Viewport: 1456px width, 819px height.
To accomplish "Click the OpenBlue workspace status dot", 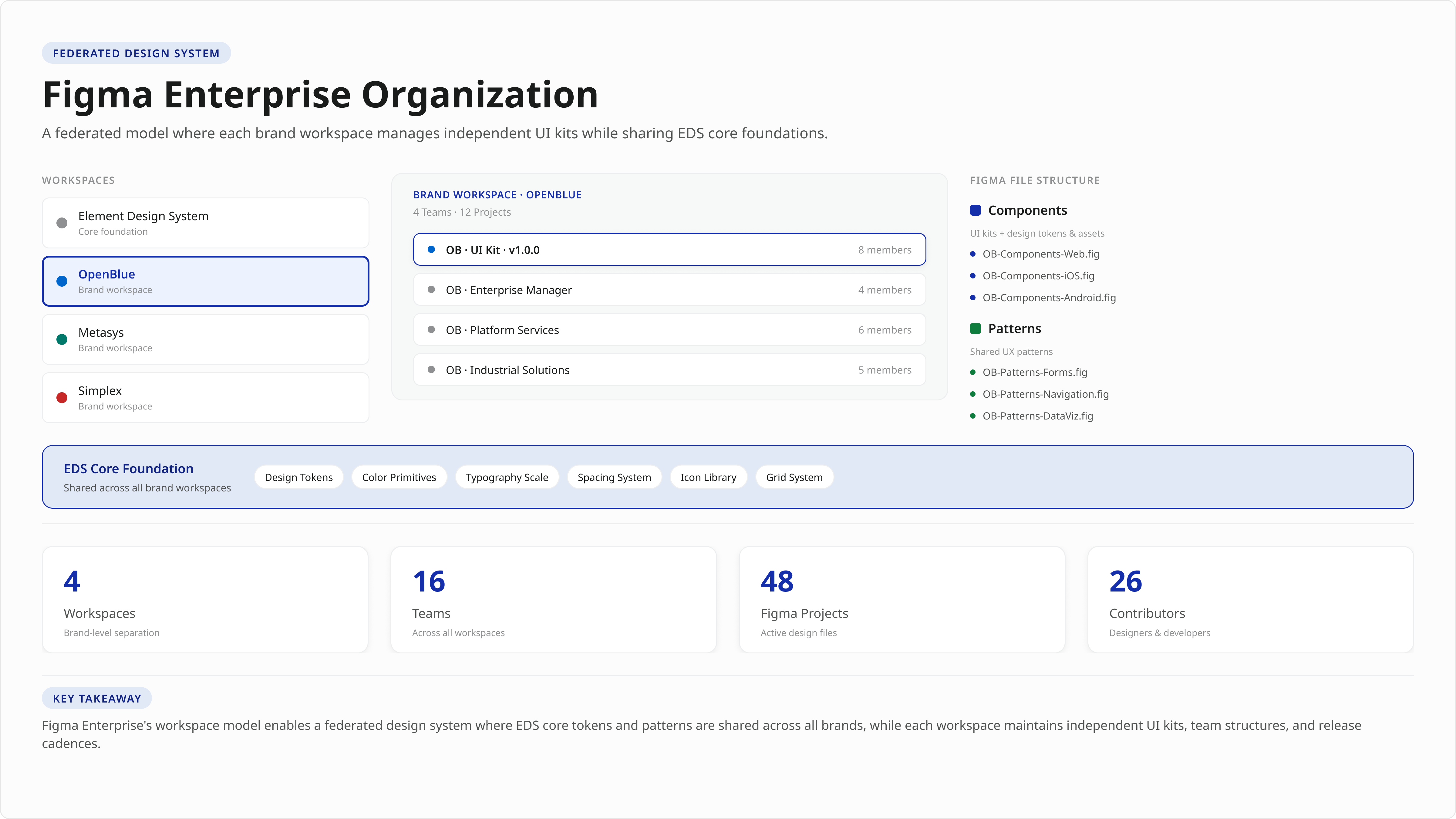I will coord(61,281).
